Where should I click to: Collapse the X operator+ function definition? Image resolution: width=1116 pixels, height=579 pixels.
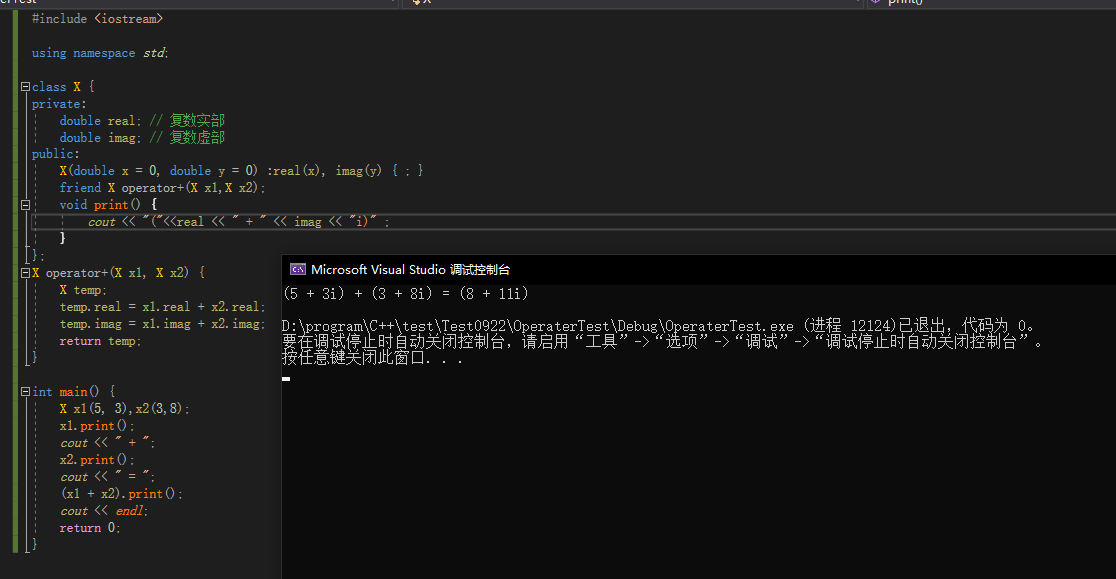26,273
